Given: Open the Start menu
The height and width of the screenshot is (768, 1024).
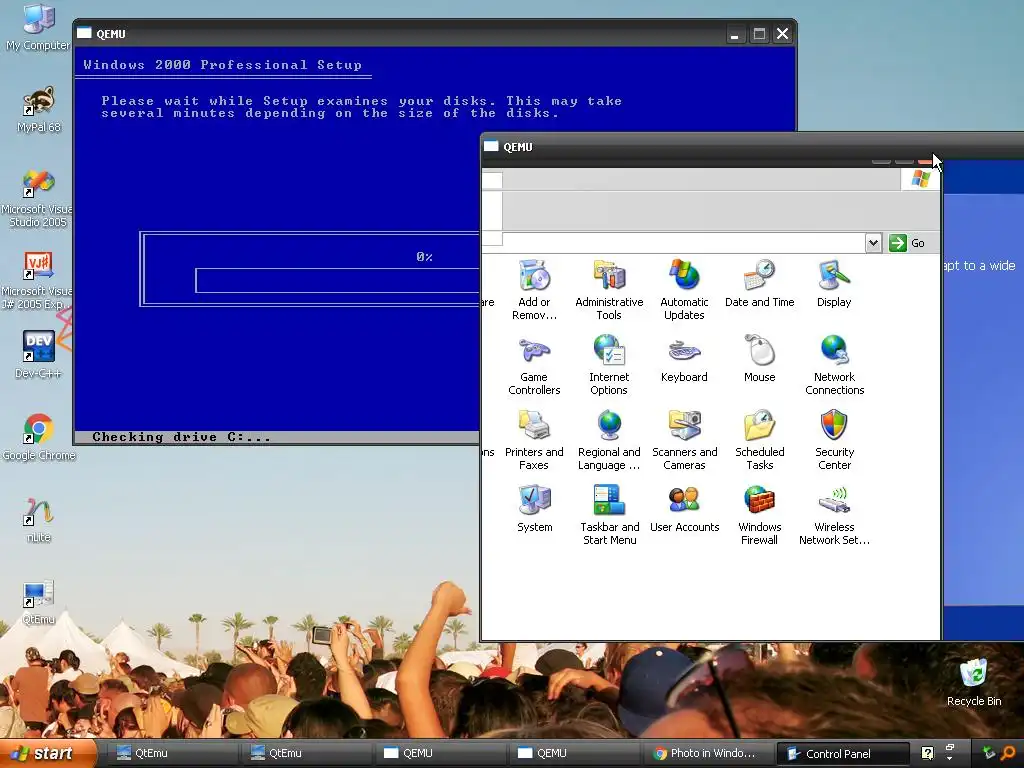Looking at the screenshot, I should (x=48, y=754).
